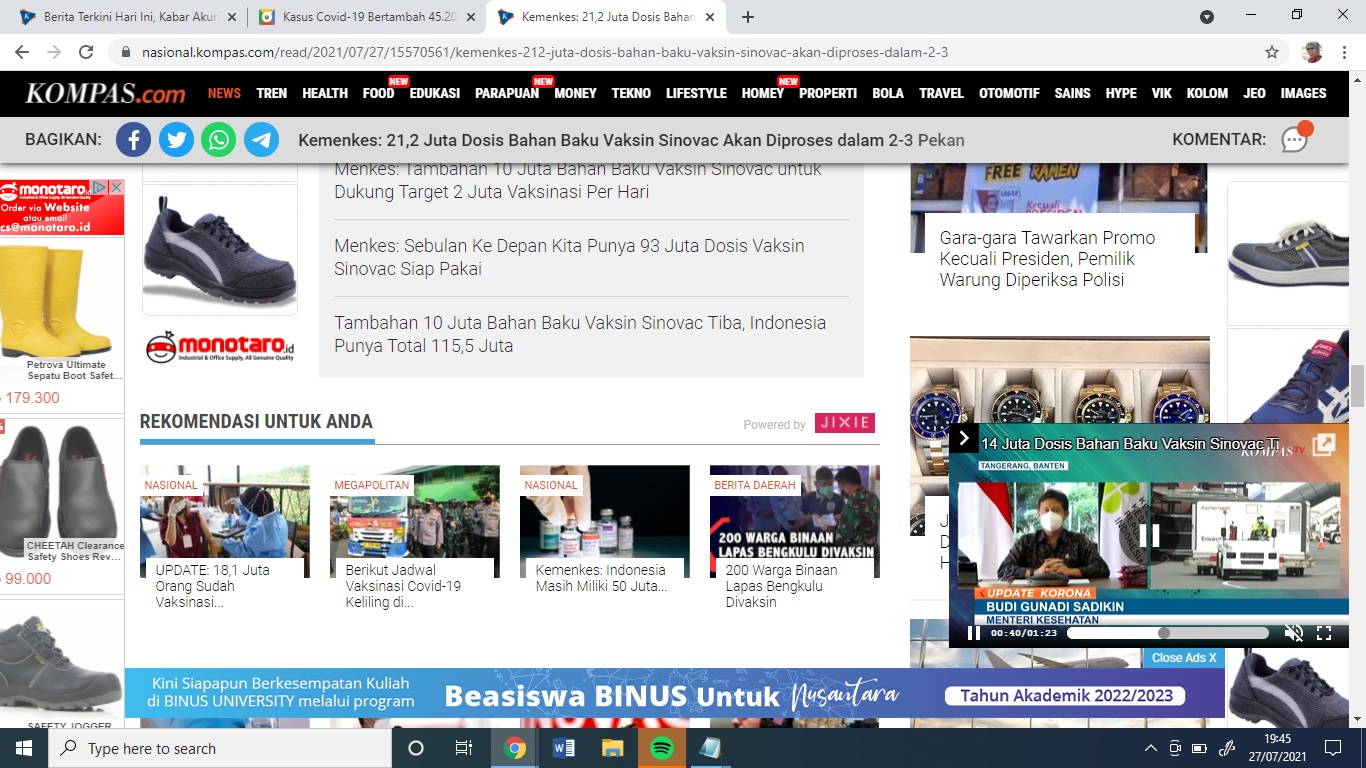Screen dimensions: 1366x768
Task: Share article via Telegram icon
Action: point(261,140)
